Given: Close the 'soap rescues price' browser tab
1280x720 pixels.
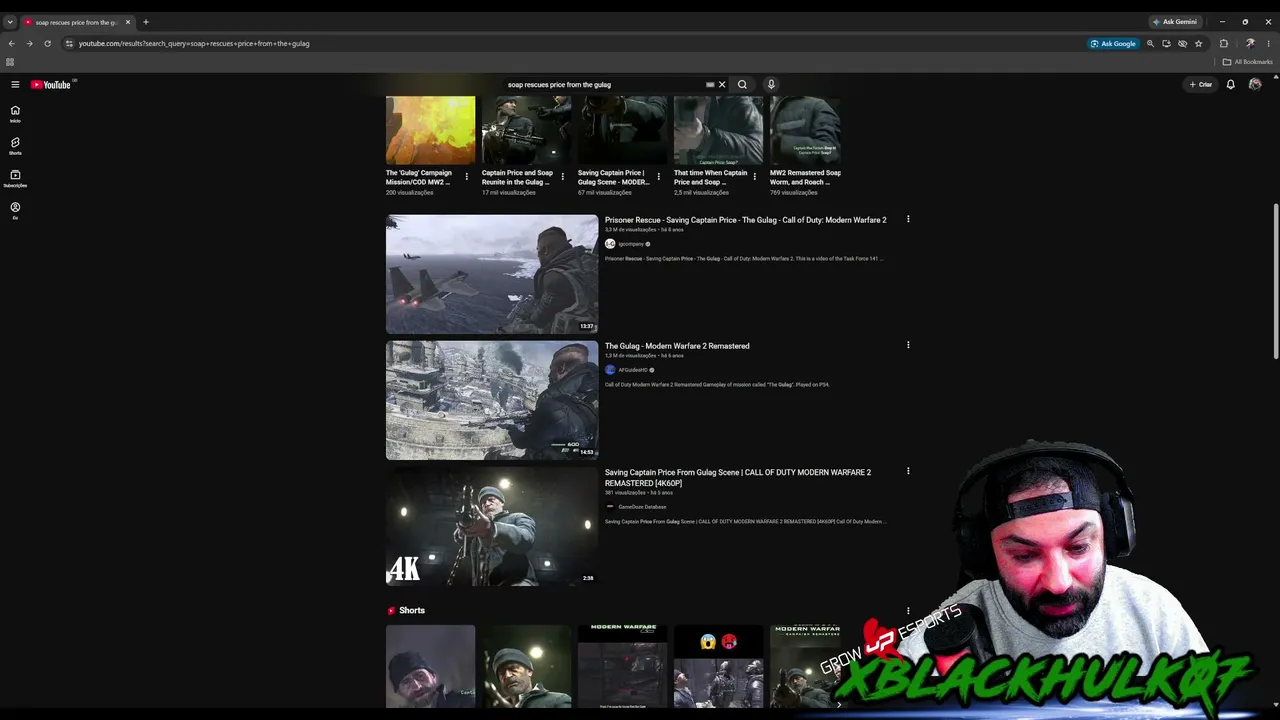Looking at the screenshot, I should point(128,22).
